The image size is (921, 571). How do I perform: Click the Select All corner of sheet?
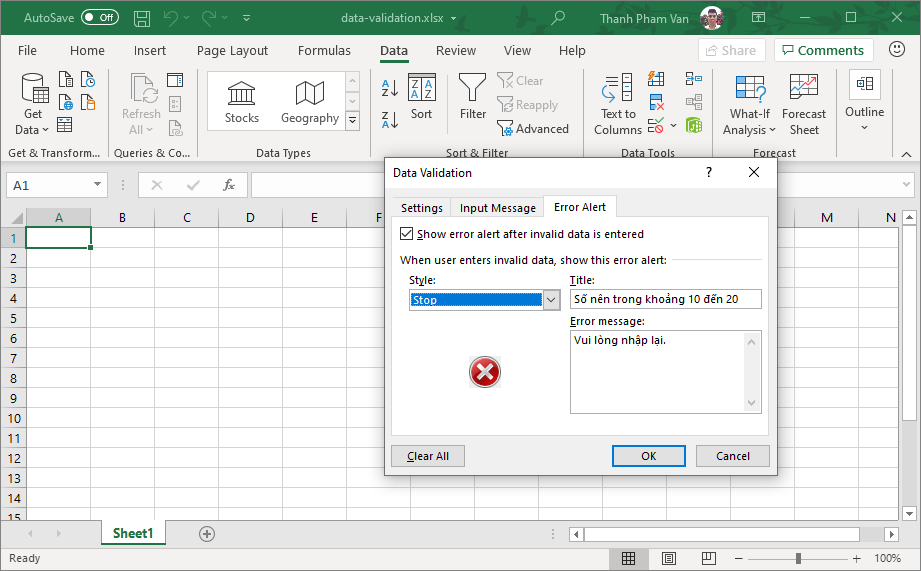pos(16,217)
